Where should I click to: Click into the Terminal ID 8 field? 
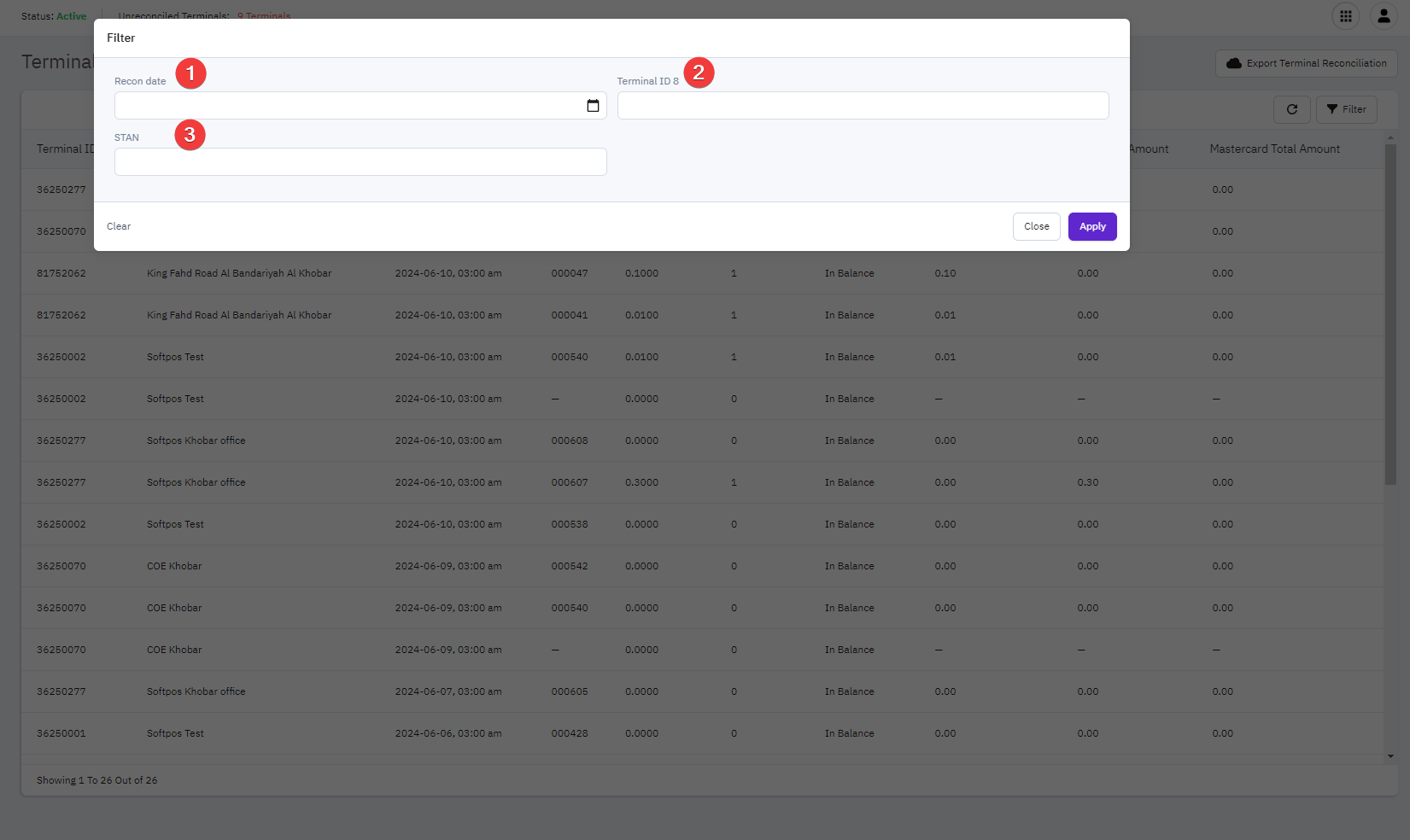pyautogui.click(x=863, y=106)
